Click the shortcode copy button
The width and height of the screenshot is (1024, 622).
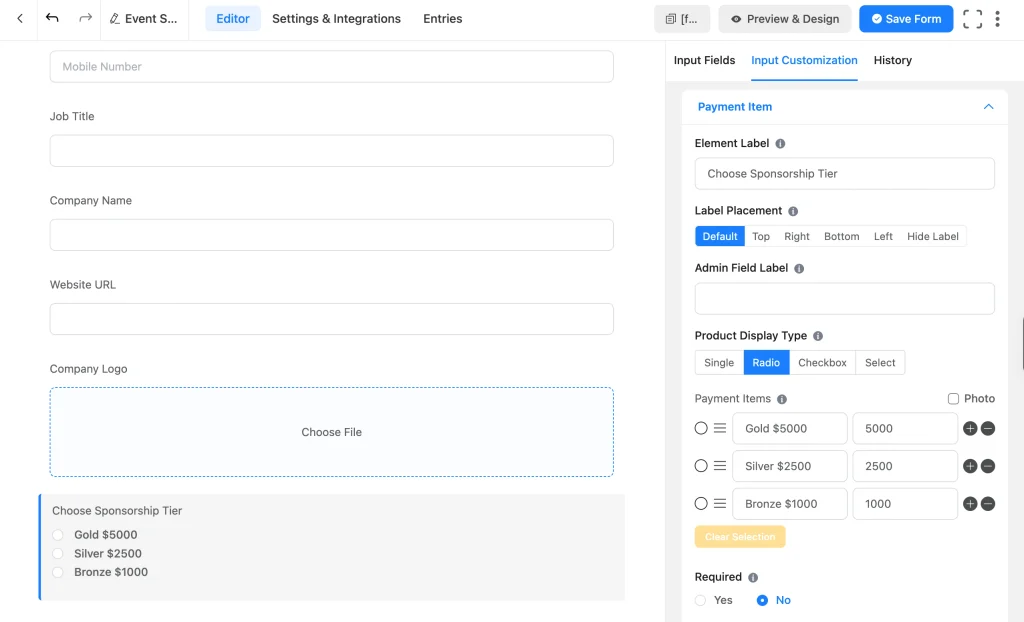[682, 19]
